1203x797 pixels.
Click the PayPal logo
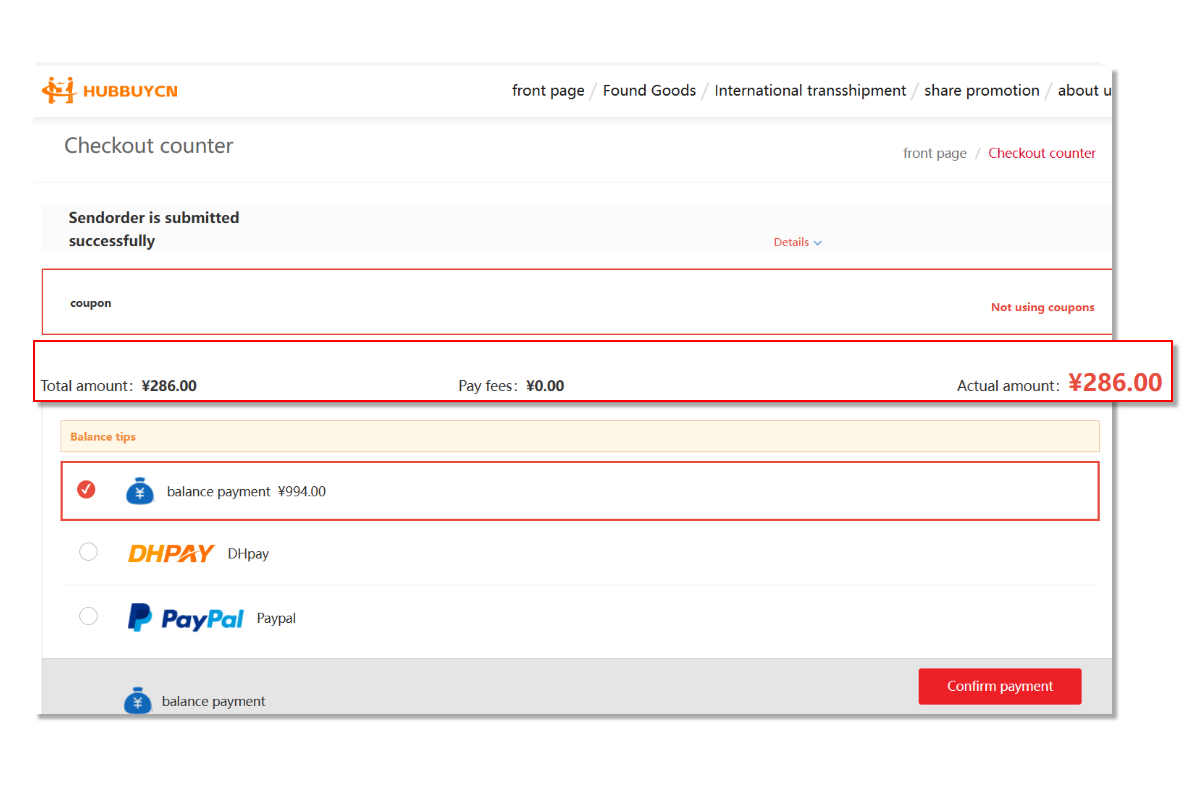(x=186, y=618)
